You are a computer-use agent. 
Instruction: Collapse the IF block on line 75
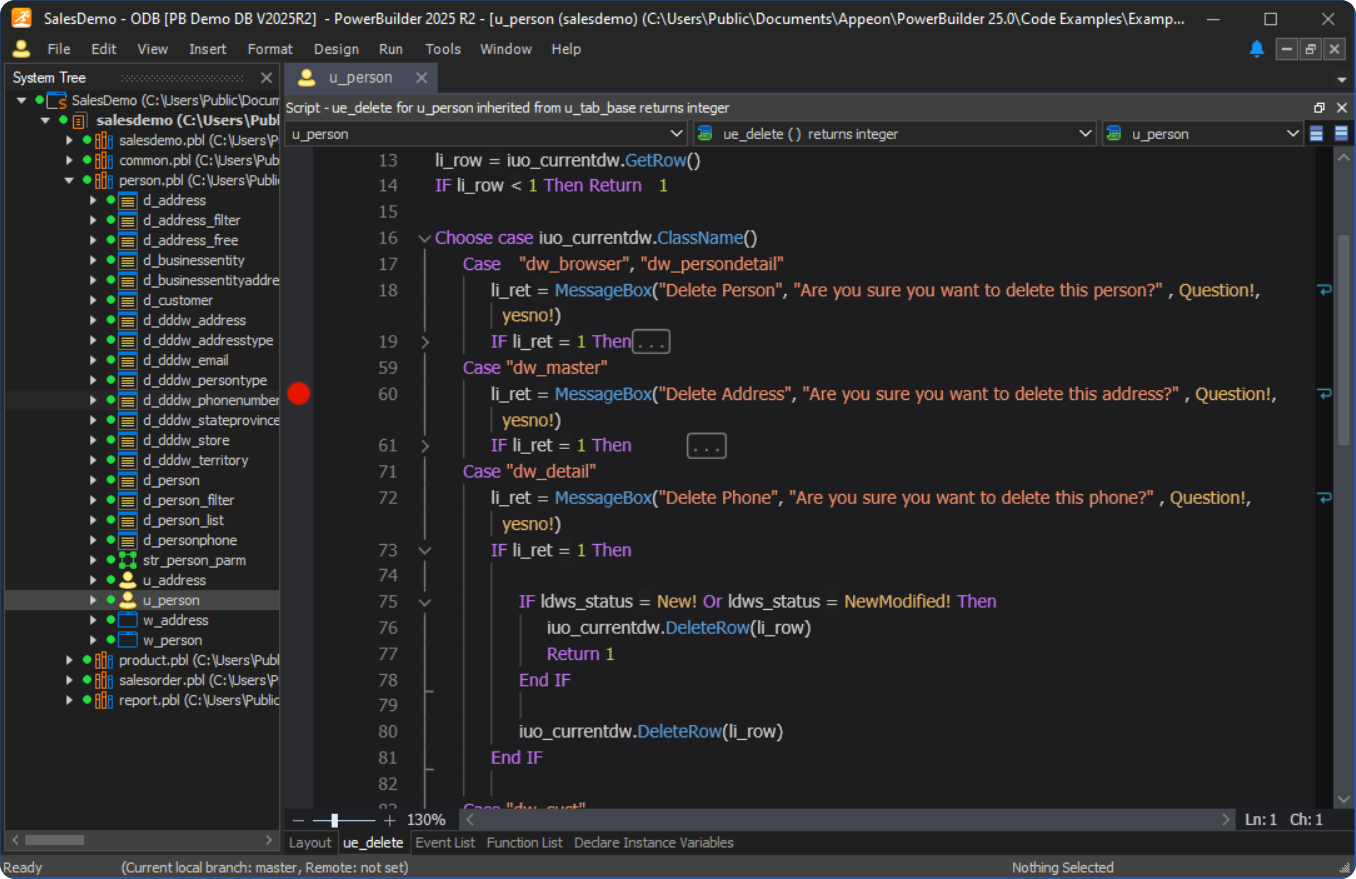point(424,602)
